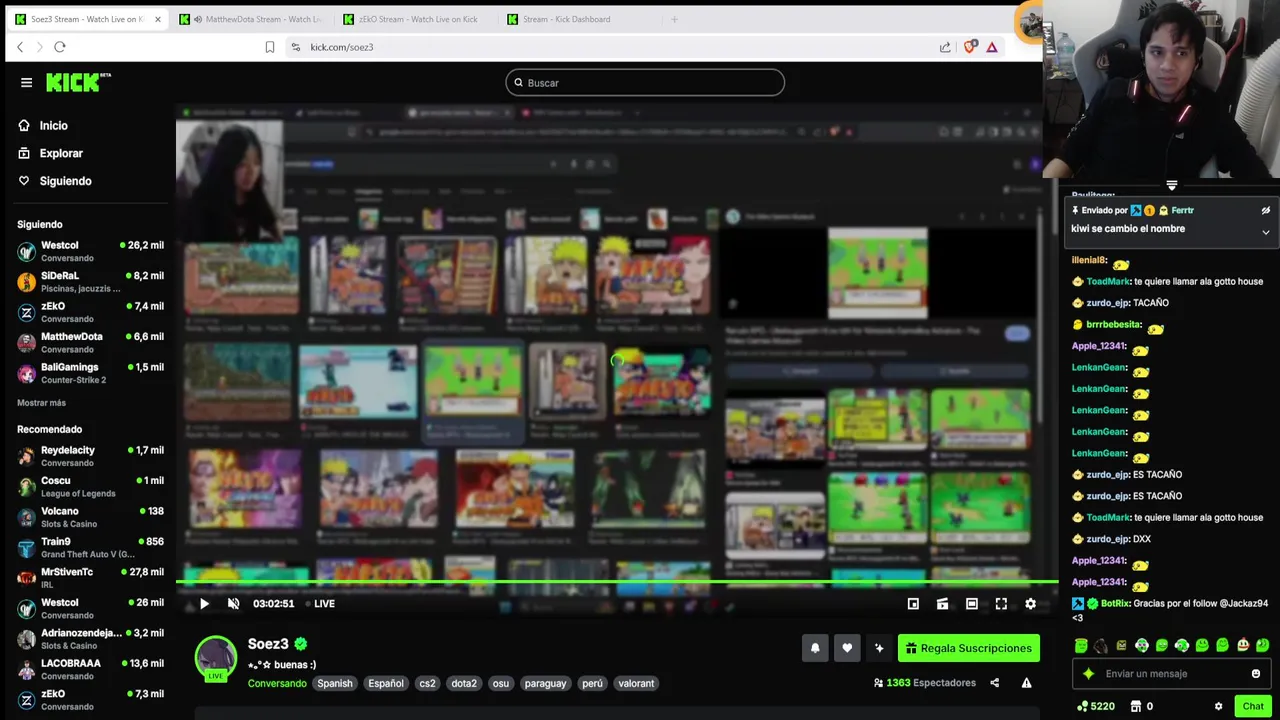This screenshot has width=1280, height=720.
Task: Unmute the stream player volume
Action: click(233, 604)
